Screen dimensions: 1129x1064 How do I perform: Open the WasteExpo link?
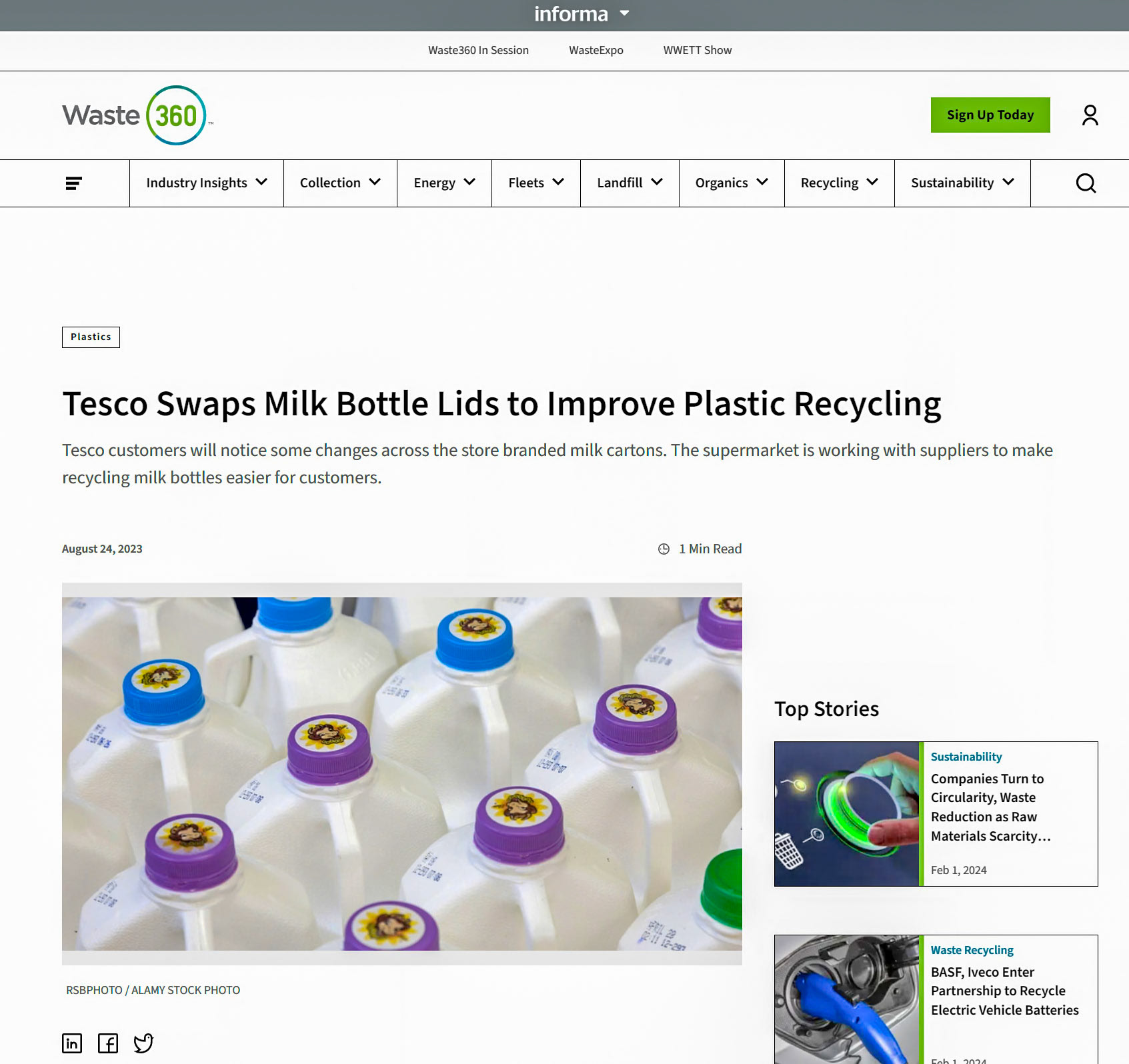pyautogui.click(x=596, y=51)
